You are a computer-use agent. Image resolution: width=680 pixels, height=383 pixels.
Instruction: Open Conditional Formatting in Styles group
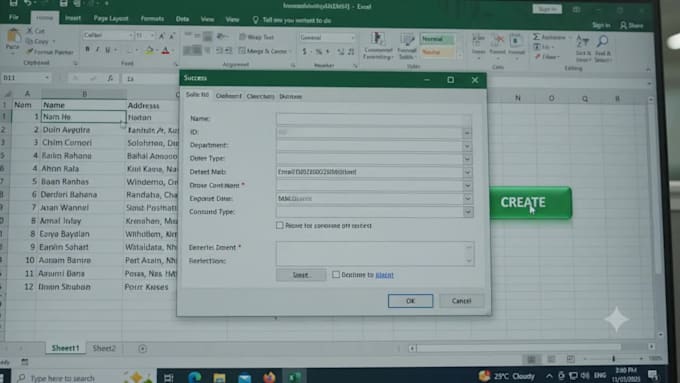click(378, 46)
